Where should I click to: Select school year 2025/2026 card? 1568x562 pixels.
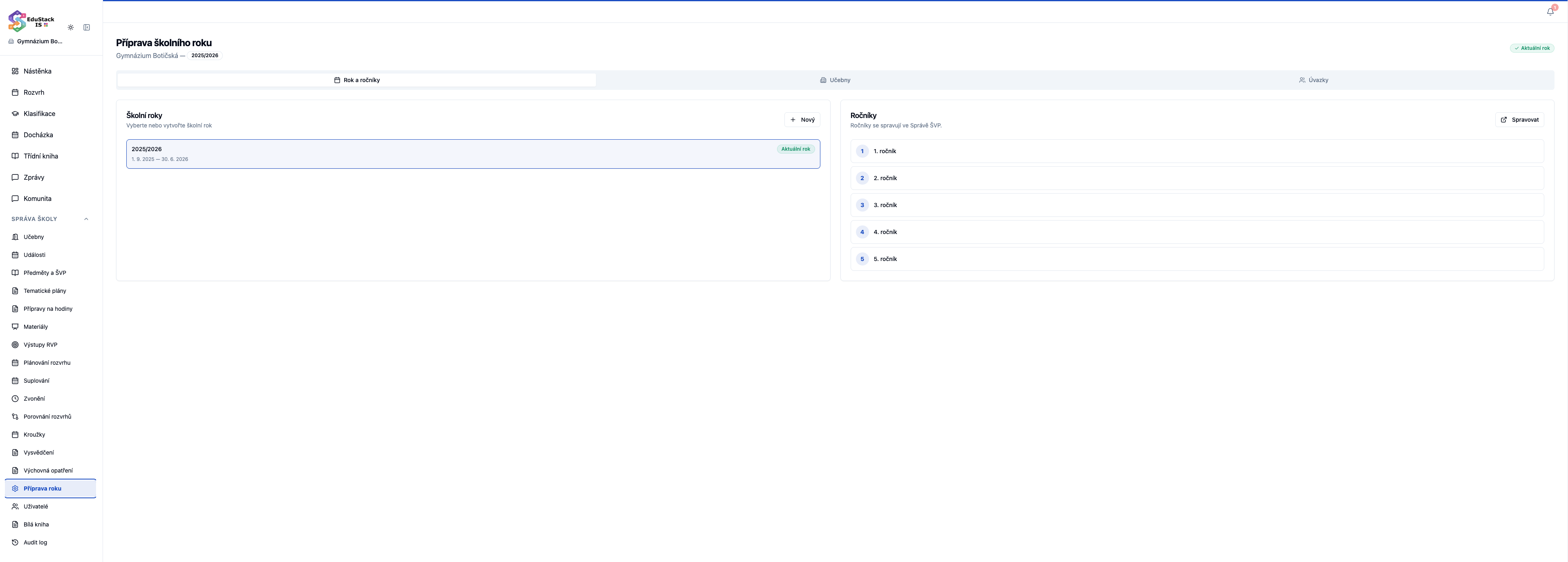[473, 154]
